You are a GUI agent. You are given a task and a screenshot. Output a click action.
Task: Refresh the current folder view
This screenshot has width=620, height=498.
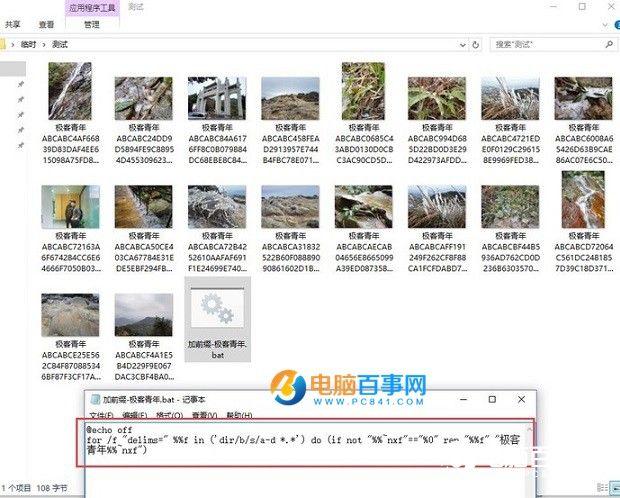point(476,45)
